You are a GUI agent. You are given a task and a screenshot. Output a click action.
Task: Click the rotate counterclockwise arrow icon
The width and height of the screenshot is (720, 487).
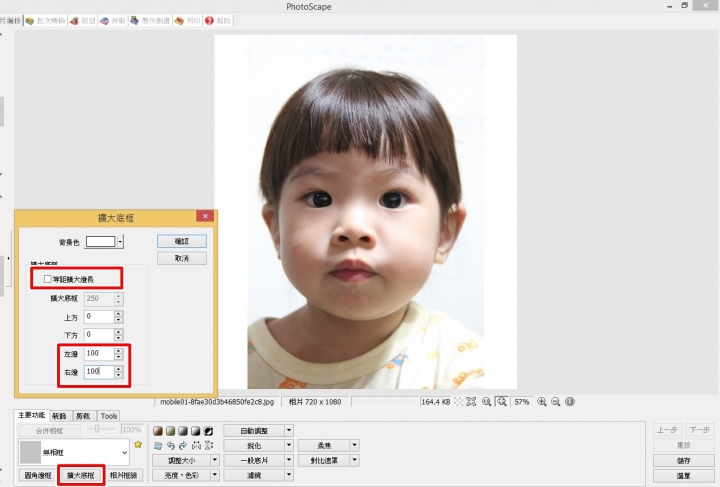pyautogui.click(x=171, y=445)
